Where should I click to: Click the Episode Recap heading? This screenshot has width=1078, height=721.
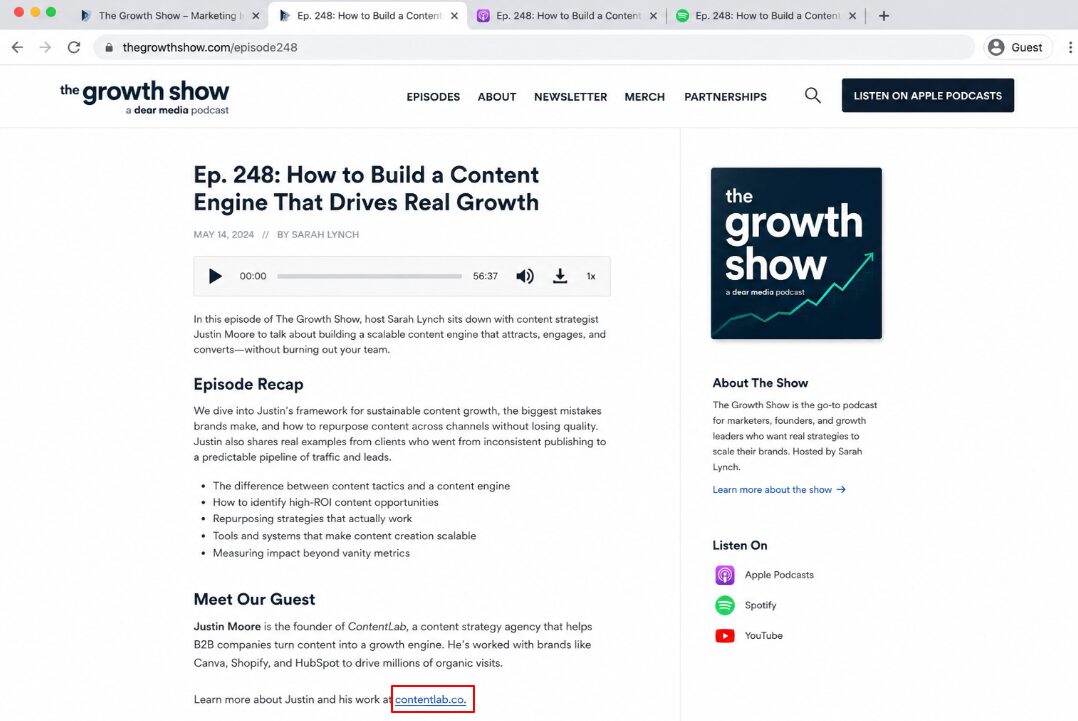[x=248, y=384]
